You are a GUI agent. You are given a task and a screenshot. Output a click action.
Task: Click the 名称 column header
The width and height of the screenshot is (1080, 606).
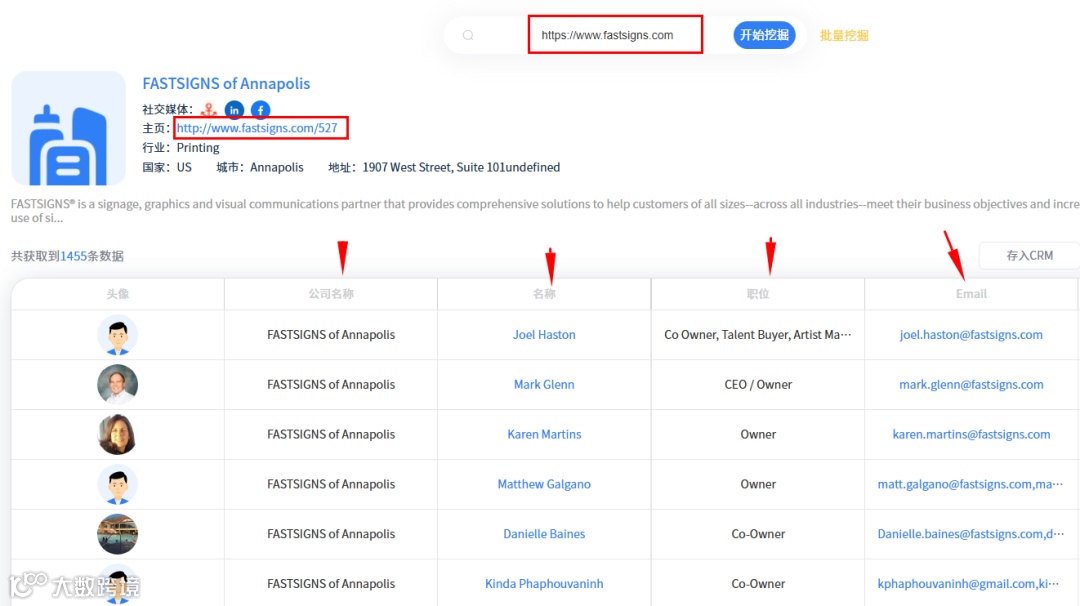(x=544, y=294)
